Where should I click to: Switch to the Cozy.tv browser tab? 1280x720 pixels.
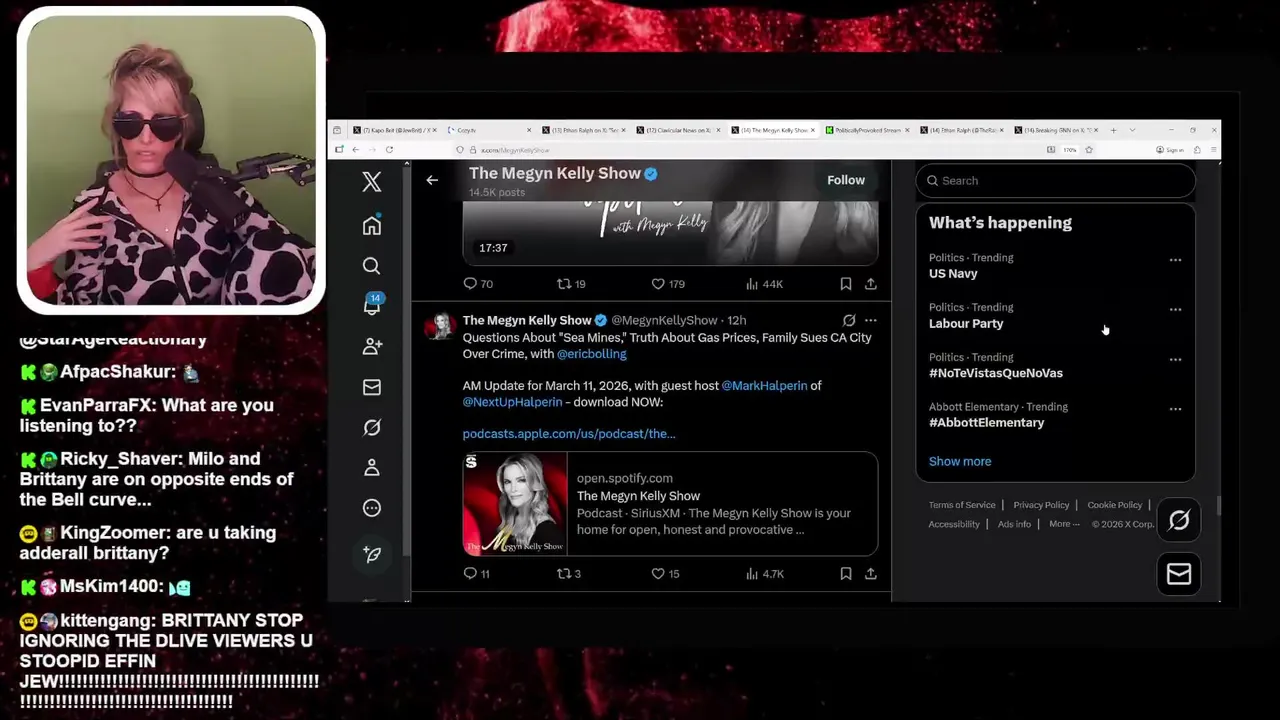487,130
